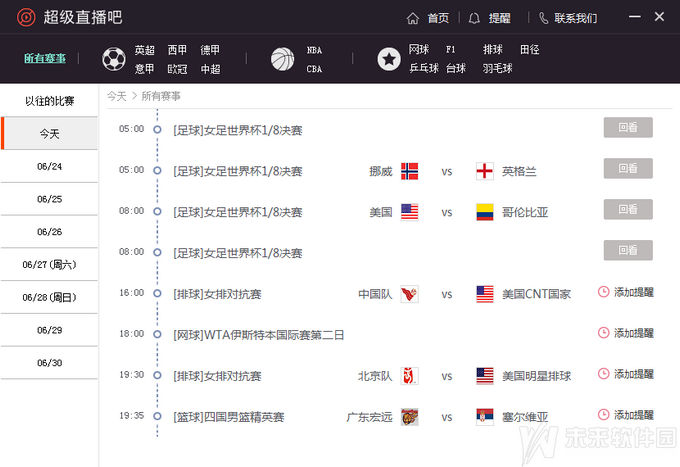
Task: Filter by F1 category
Action: click(x=451, y=49)
